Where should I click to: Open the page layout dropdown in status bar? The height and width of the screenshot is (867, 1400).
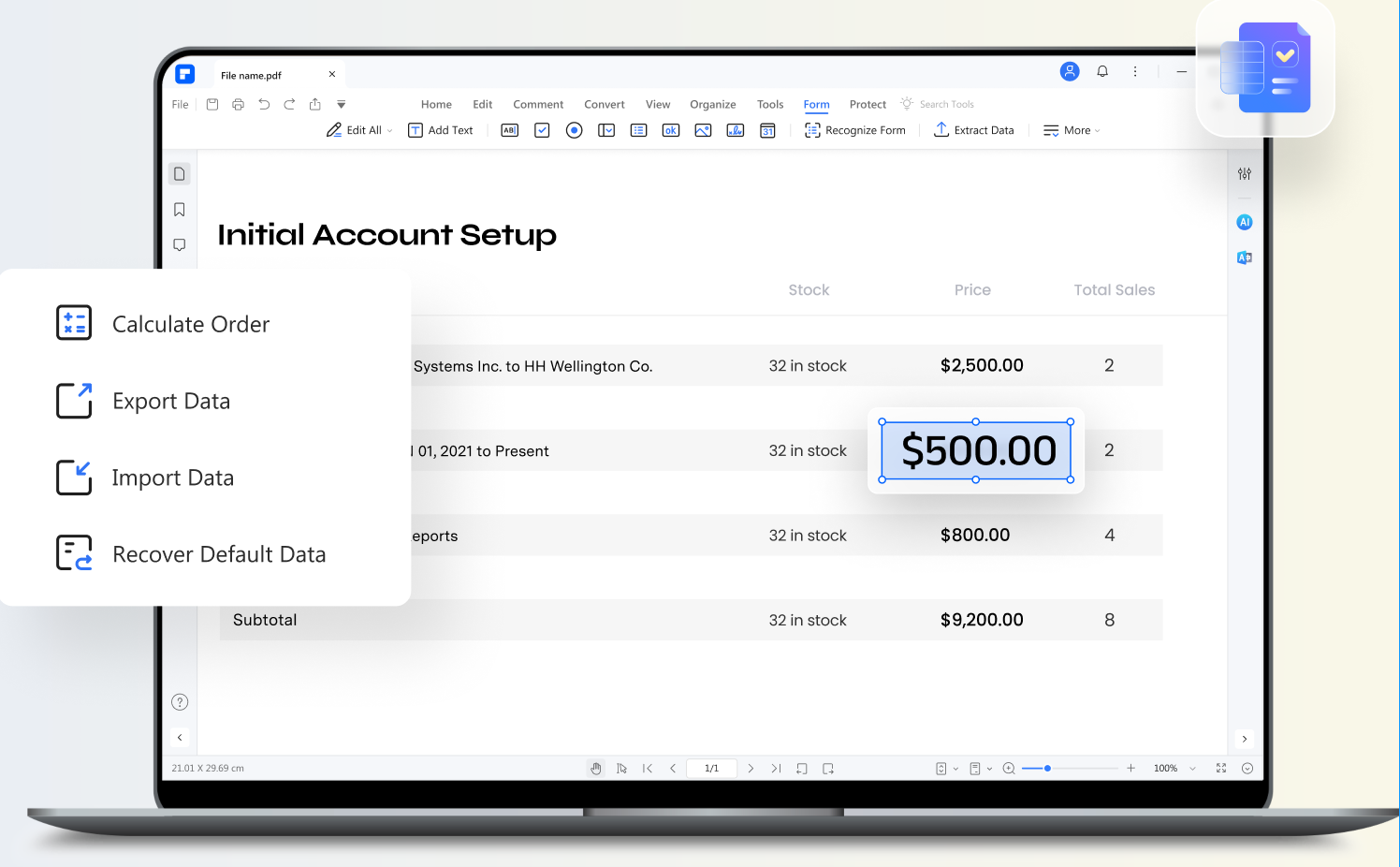[980, 768]
